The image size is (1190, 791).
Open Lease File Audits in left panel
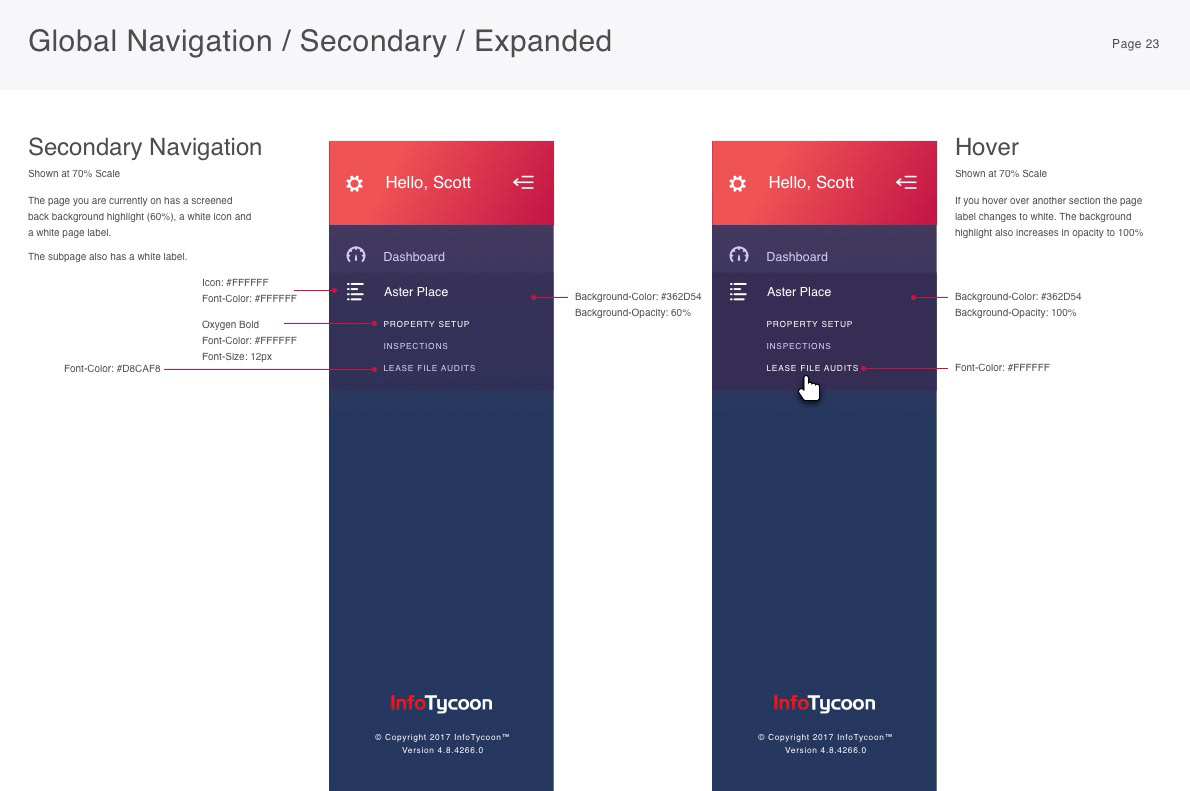(429, 368)
